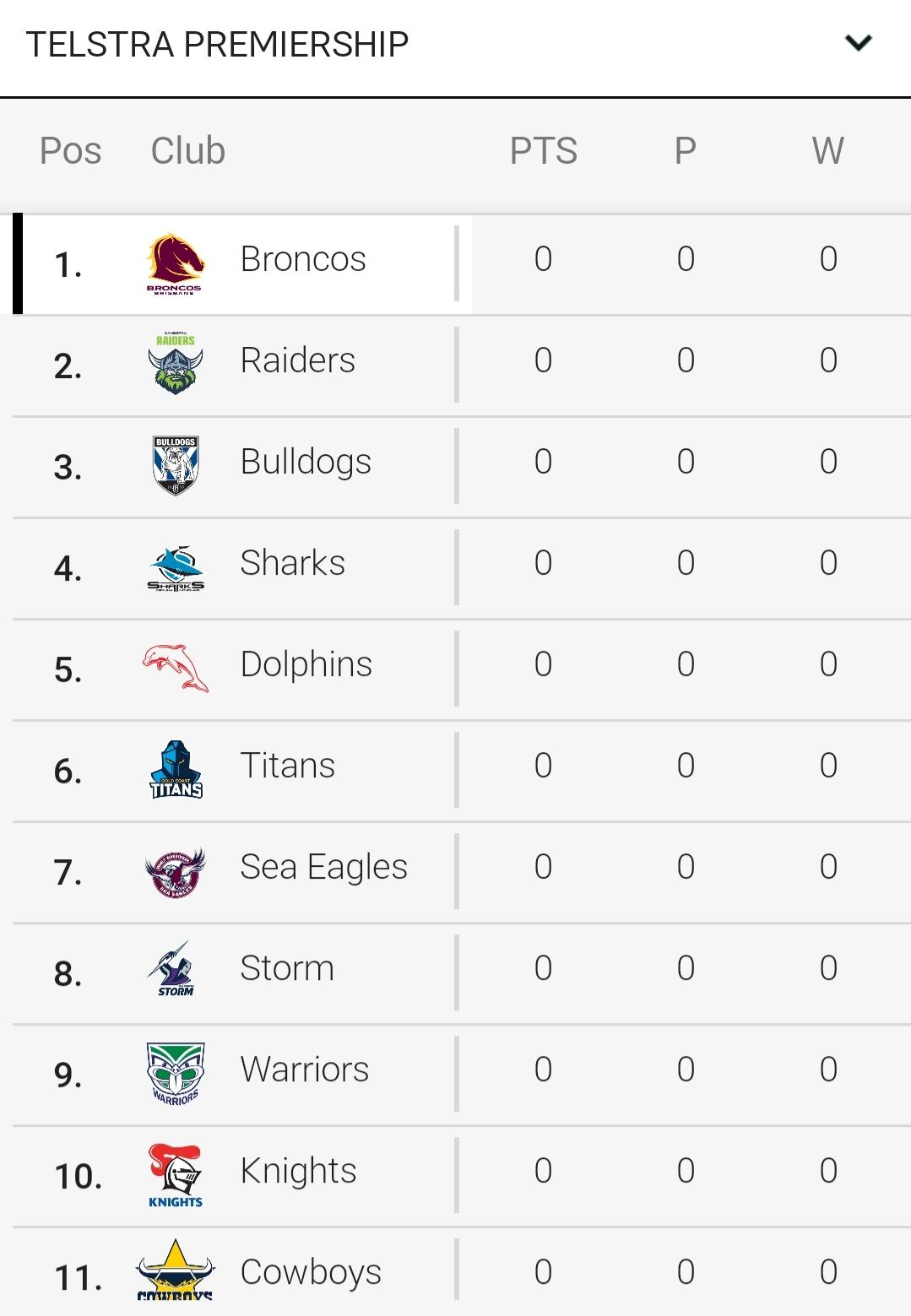
Task: Click the Warriors team logo
Action: pyautogui.click(x=176, y=1074)
